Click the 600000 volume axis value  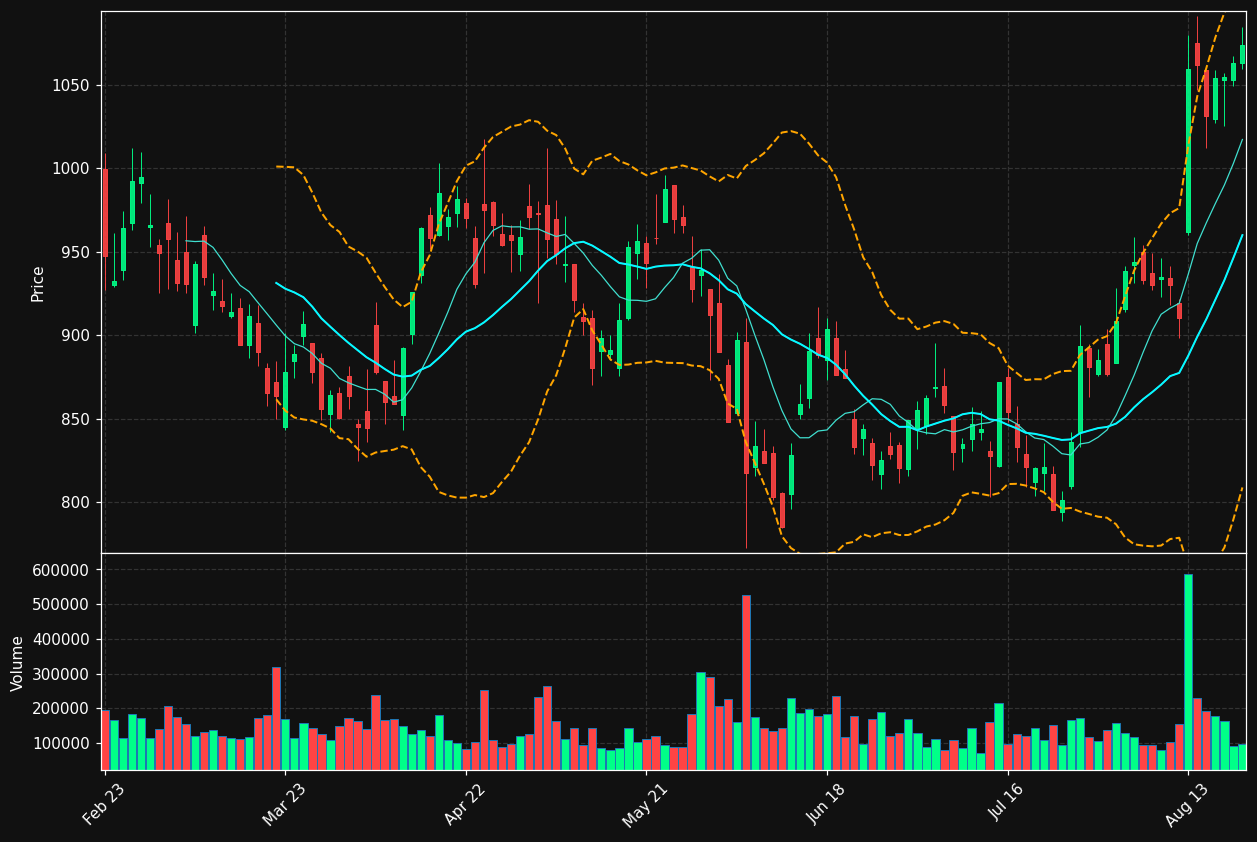pyautogui.click(x=62, y=570)
